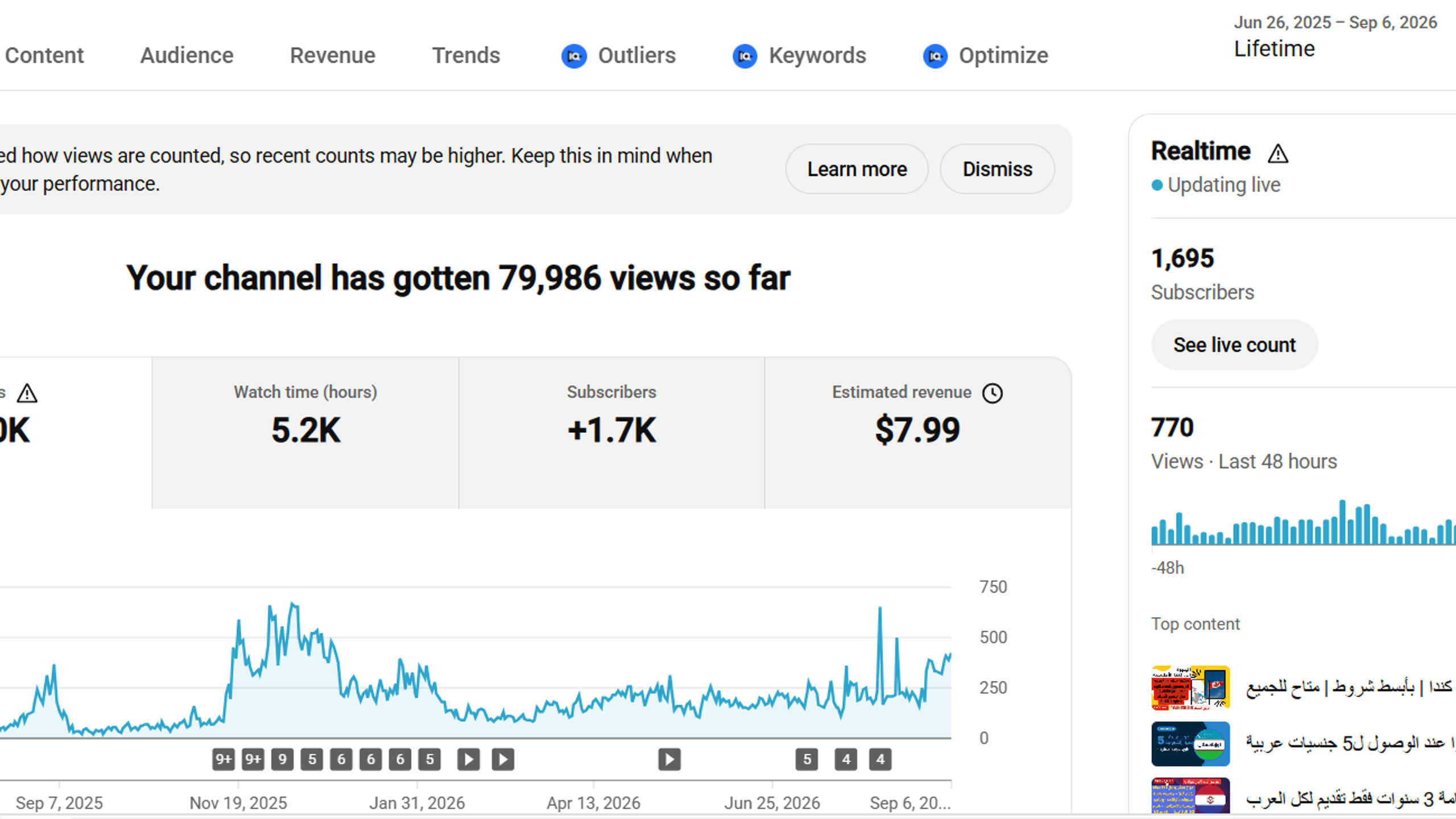
Task: Click the Optimize tab icon
Action: click(x=935, y=56)
